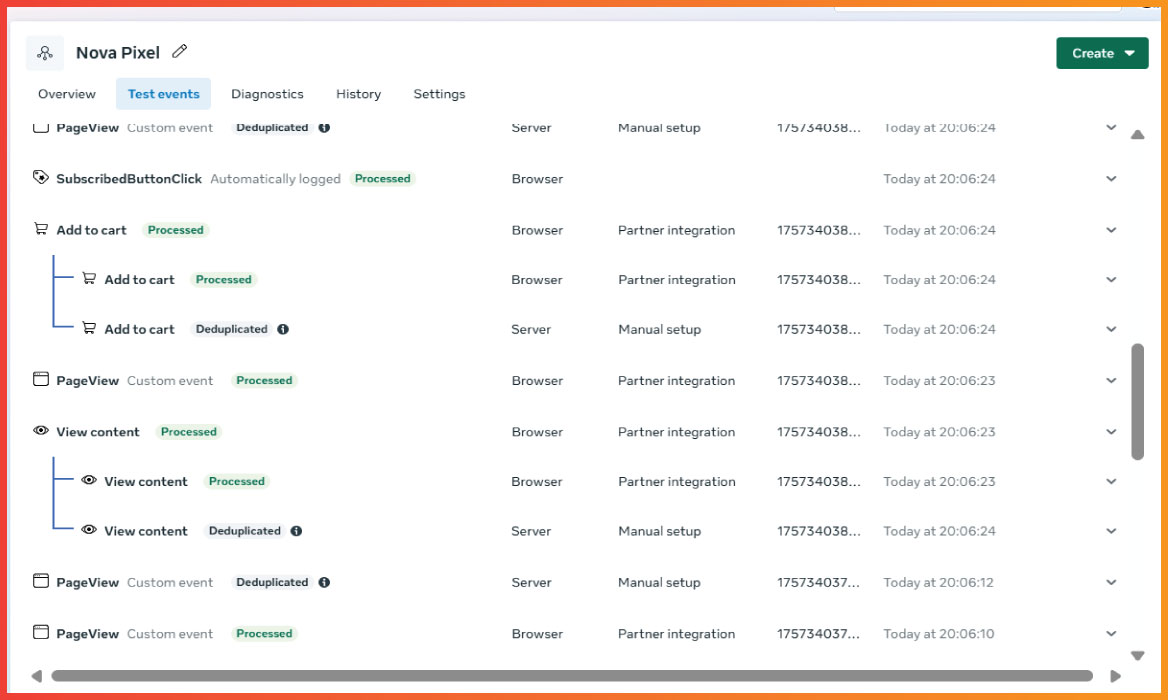
Task: Click the shopping cart icon on Add to cart
Action: pyautogui.click(x=41, y=228)
